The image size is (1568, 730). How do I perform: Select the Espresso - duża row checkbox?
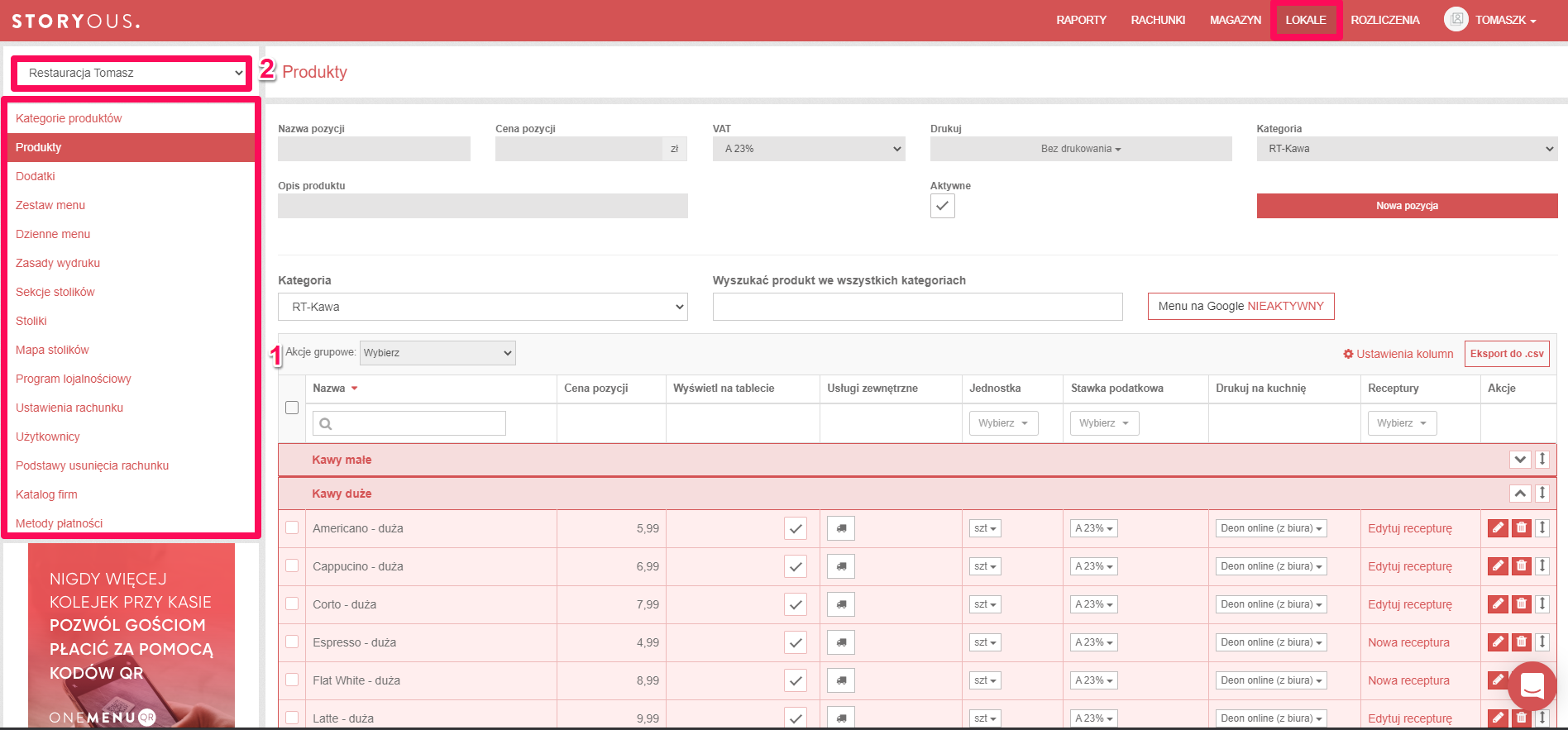click(292, 642)
